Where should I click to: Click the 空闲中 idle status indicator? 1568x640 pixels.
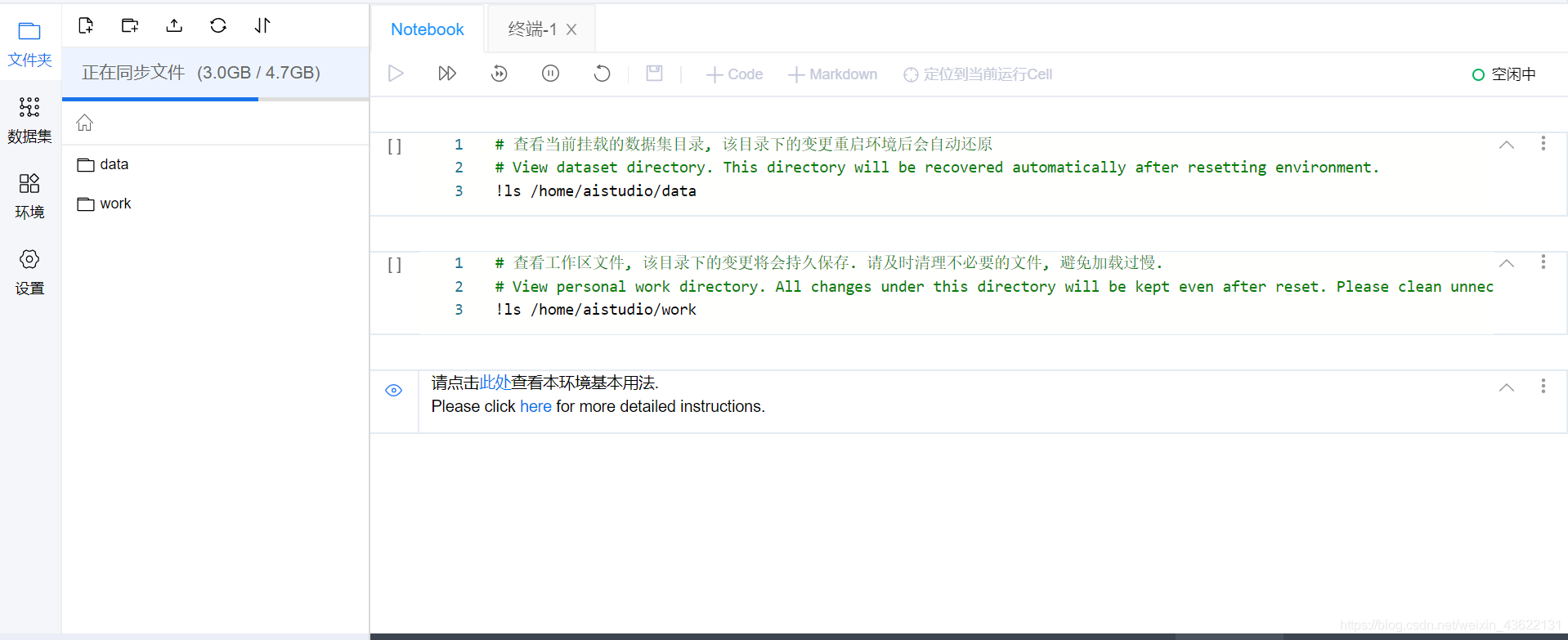(1504, 74)
